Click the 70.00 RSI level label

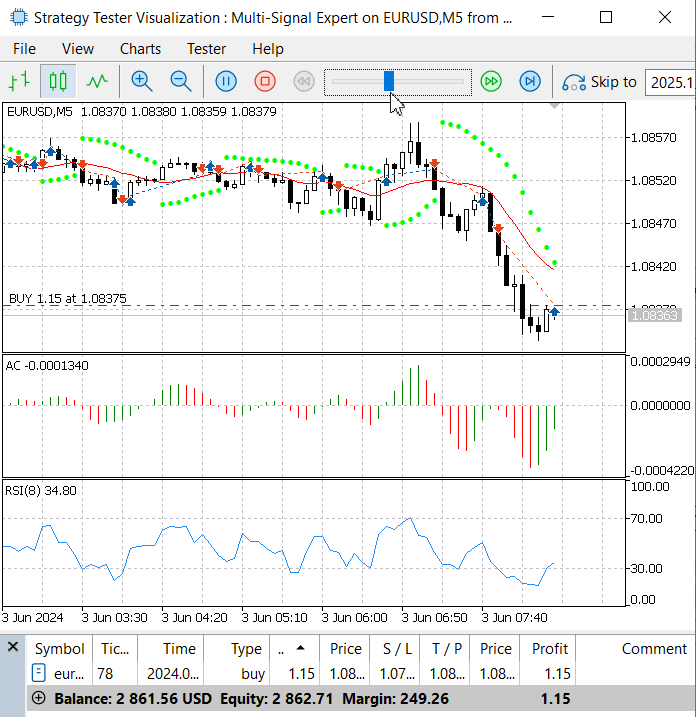point(646,519)
